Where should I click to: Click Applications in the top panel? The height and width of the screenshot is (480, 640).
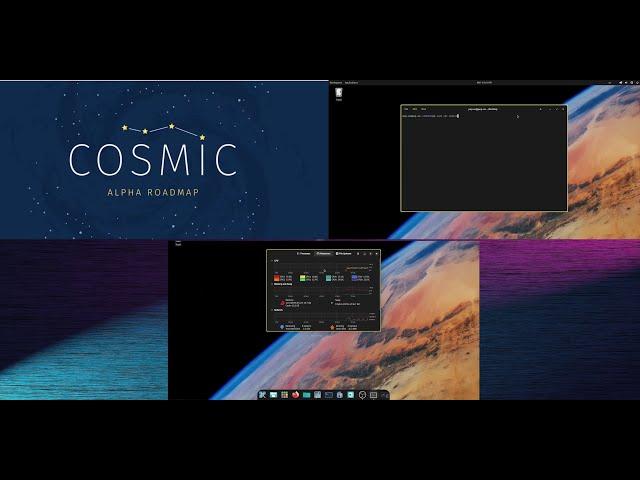(351, 83)
